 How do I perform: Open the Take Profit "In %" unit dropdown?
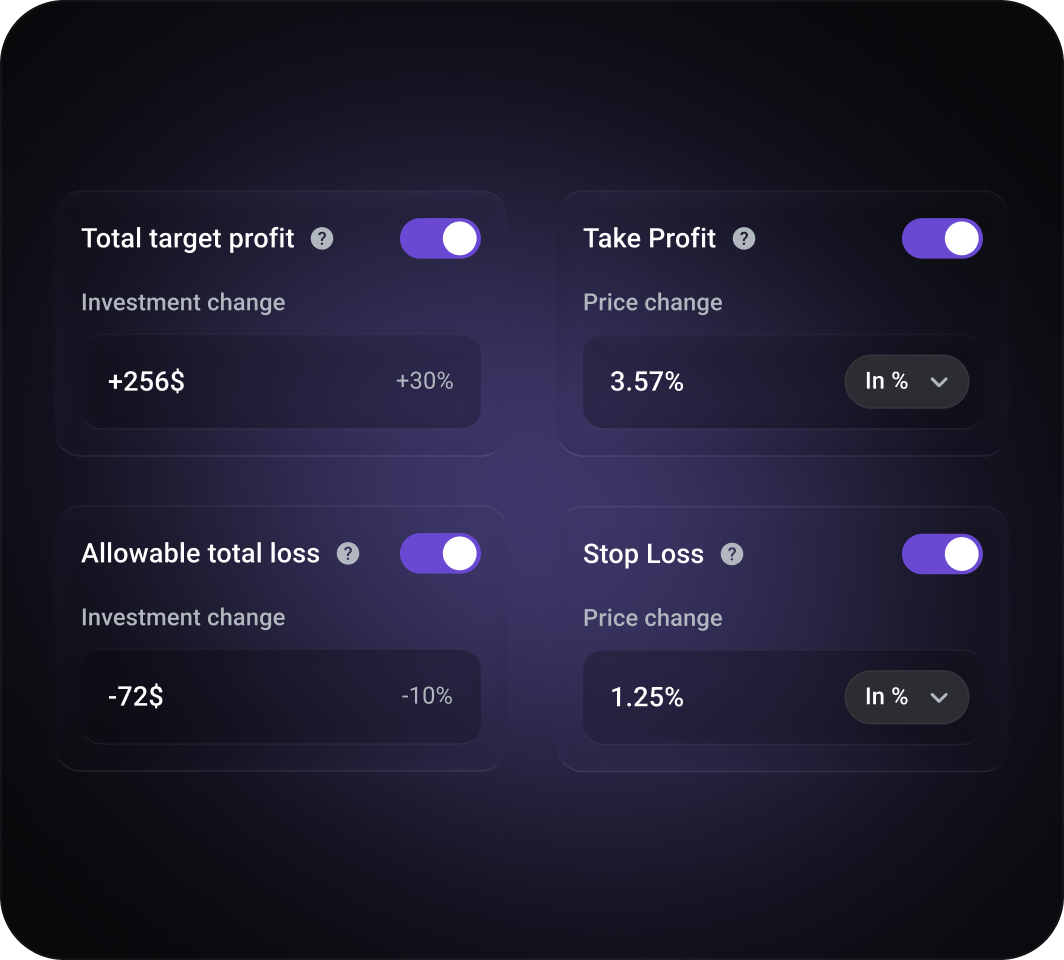pyautogui.click(x=906, y=382)
